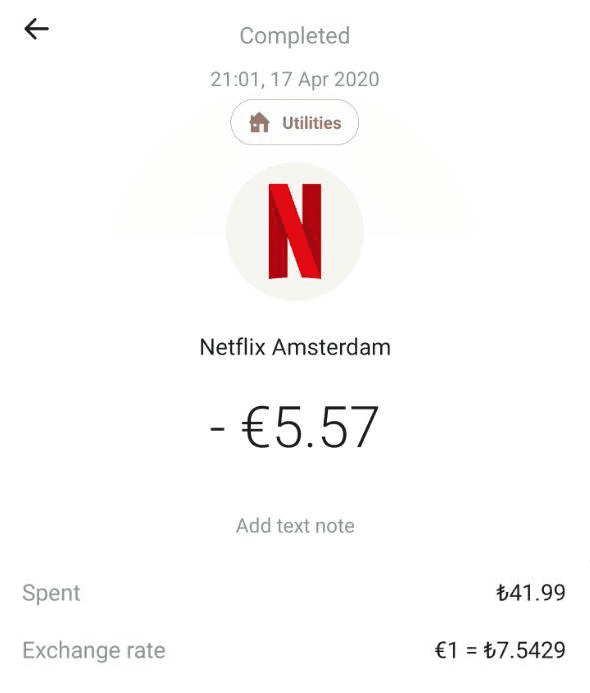Click the €1 in exchange rate
Image resolution: width=590 pixels, height=693 pixels.
tap(446, 650)
